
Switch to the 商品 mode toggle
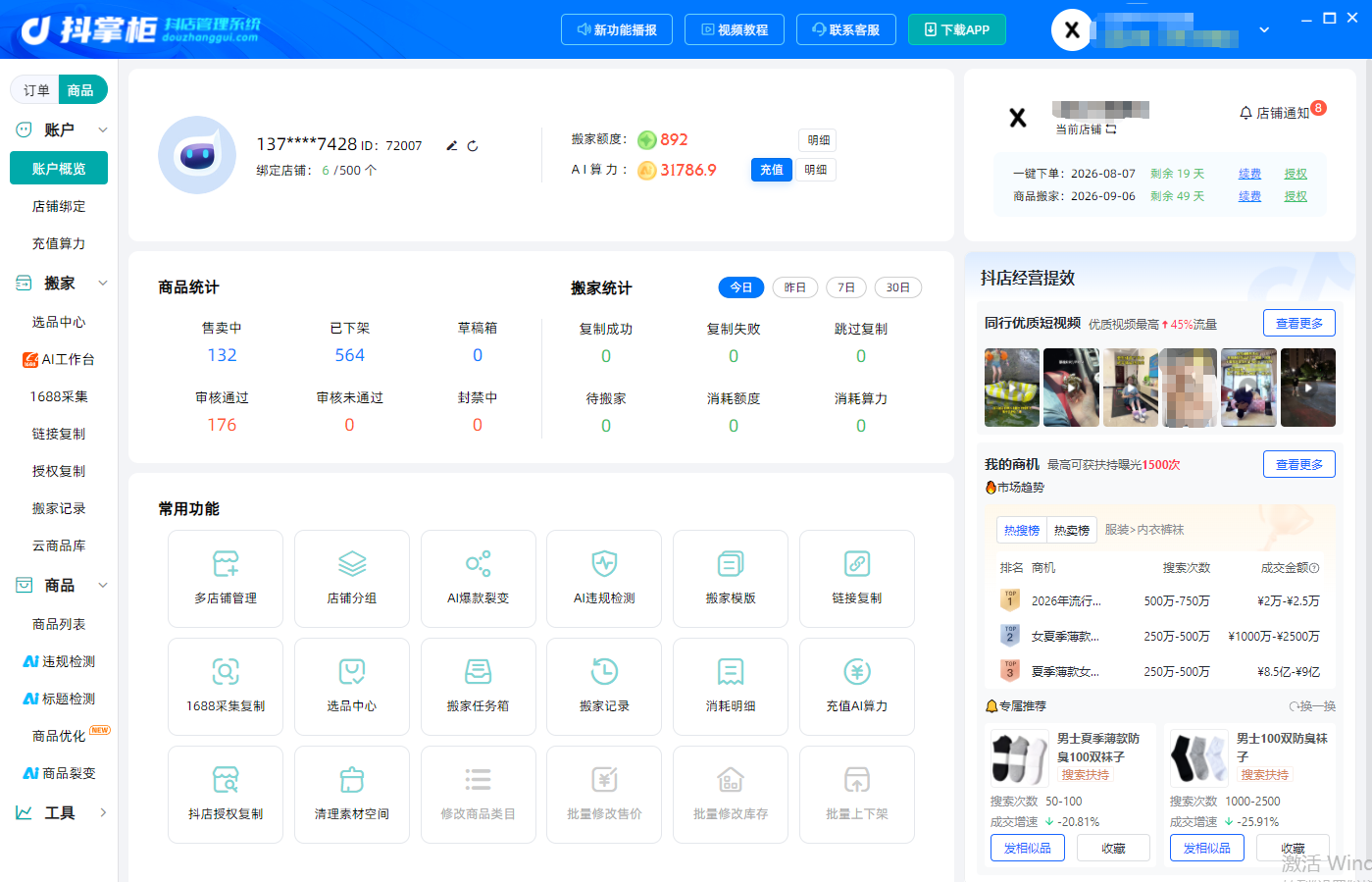[81, 90]
